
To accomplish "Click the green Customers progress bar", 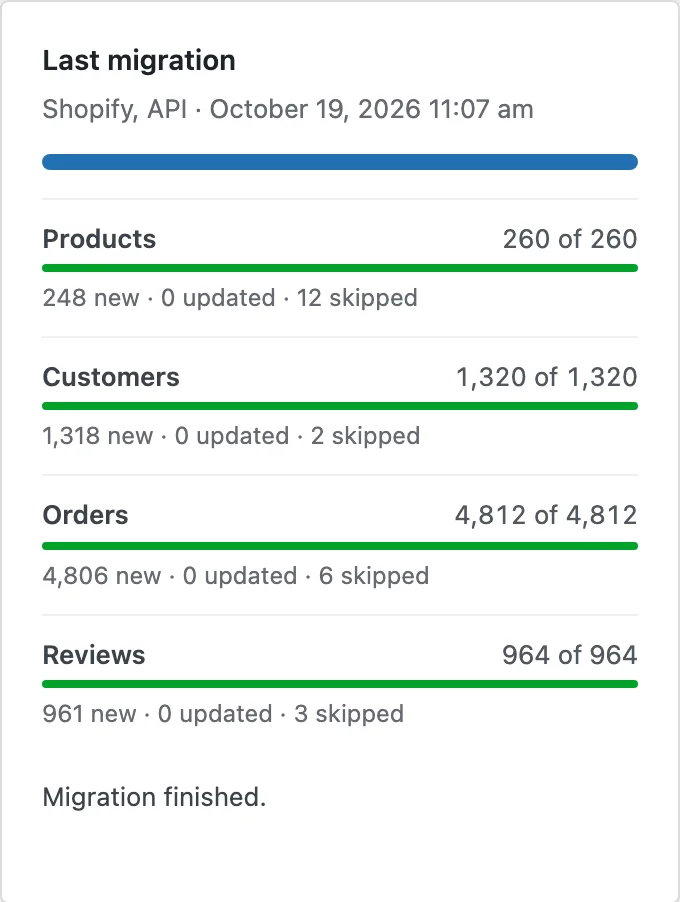I will (x=340, y=406).
